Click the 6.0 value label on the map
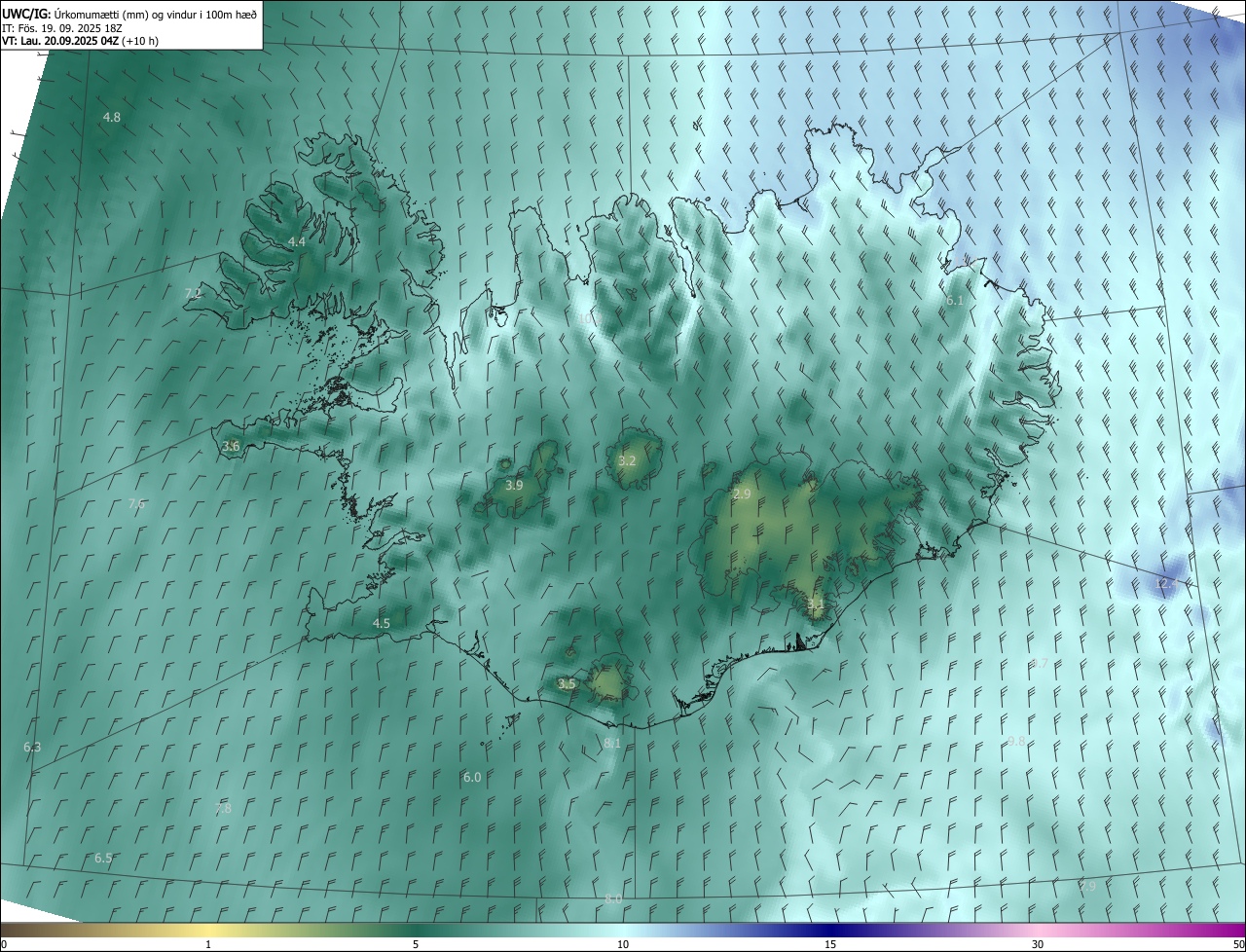 472,777
